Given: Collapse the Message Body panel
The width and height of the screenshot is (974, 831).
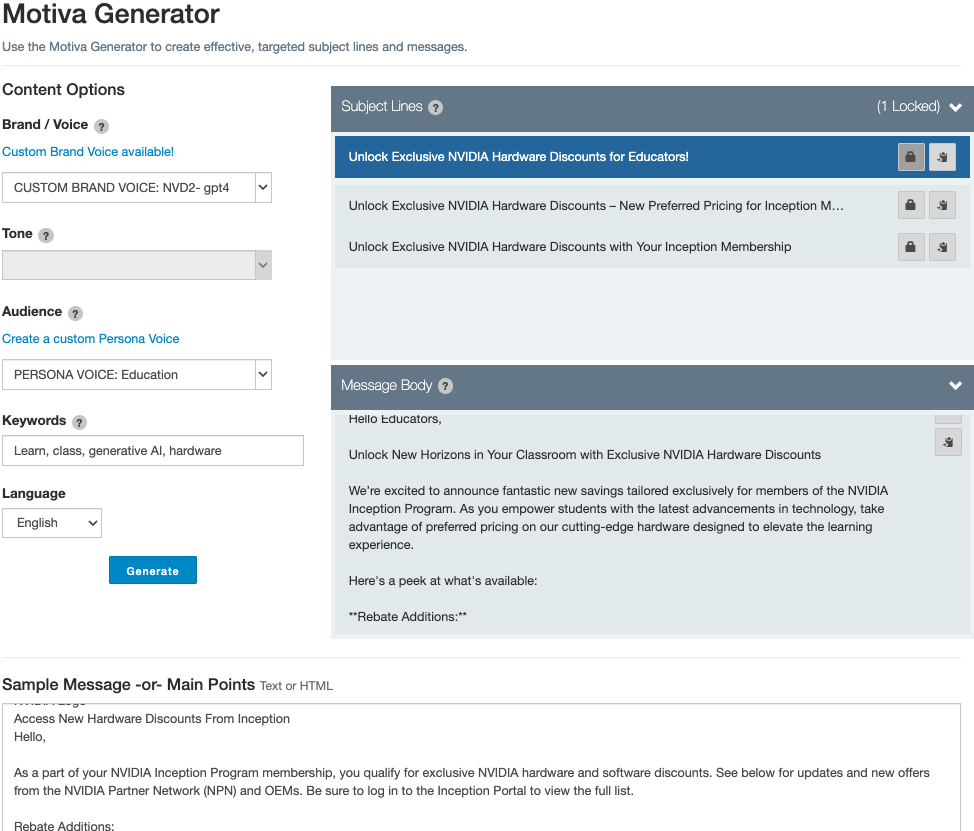Looking at the screenshot, I should point(955,385).
